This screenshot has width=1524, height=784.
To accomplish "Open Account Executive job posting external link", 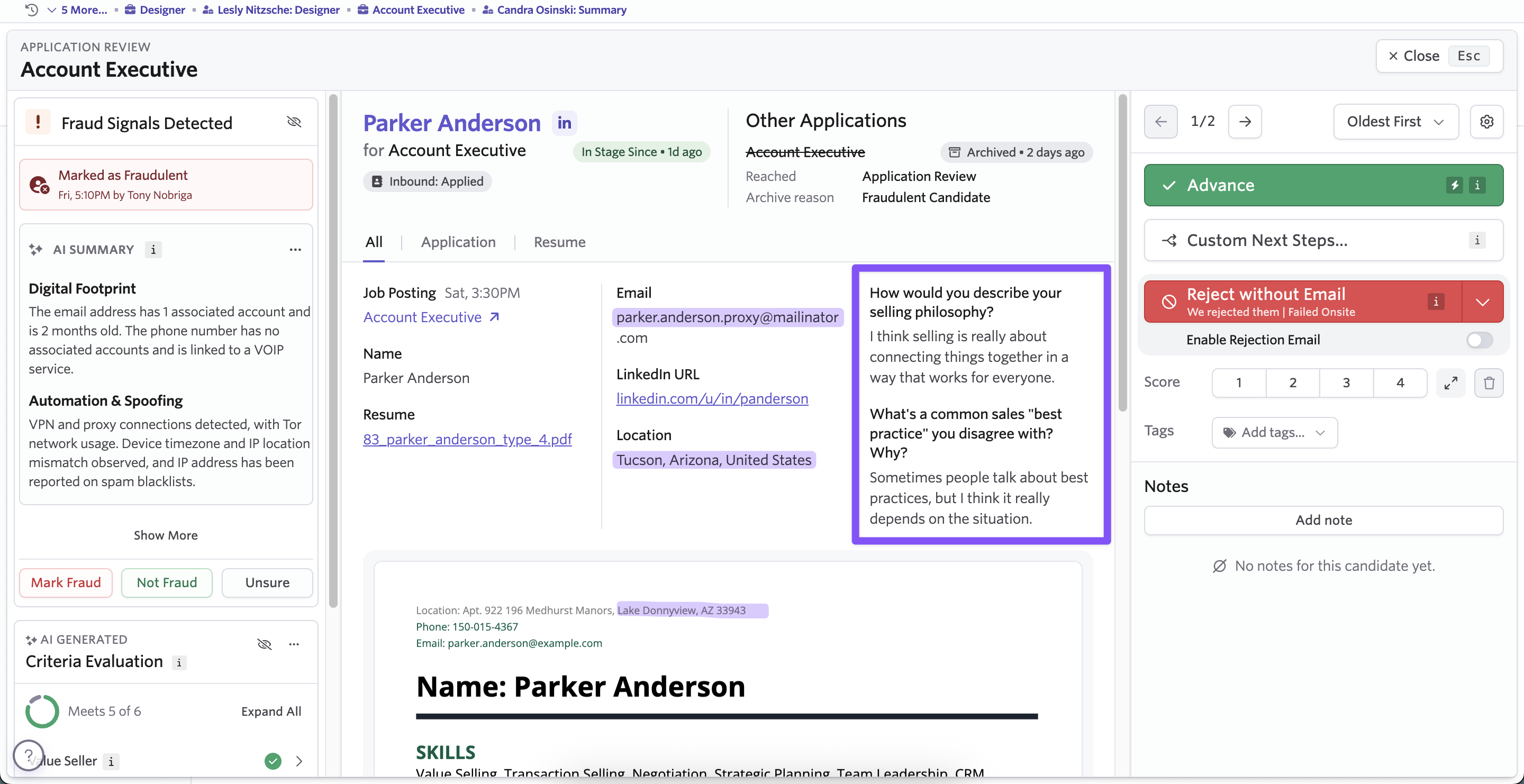I will [x=431, y=317].
